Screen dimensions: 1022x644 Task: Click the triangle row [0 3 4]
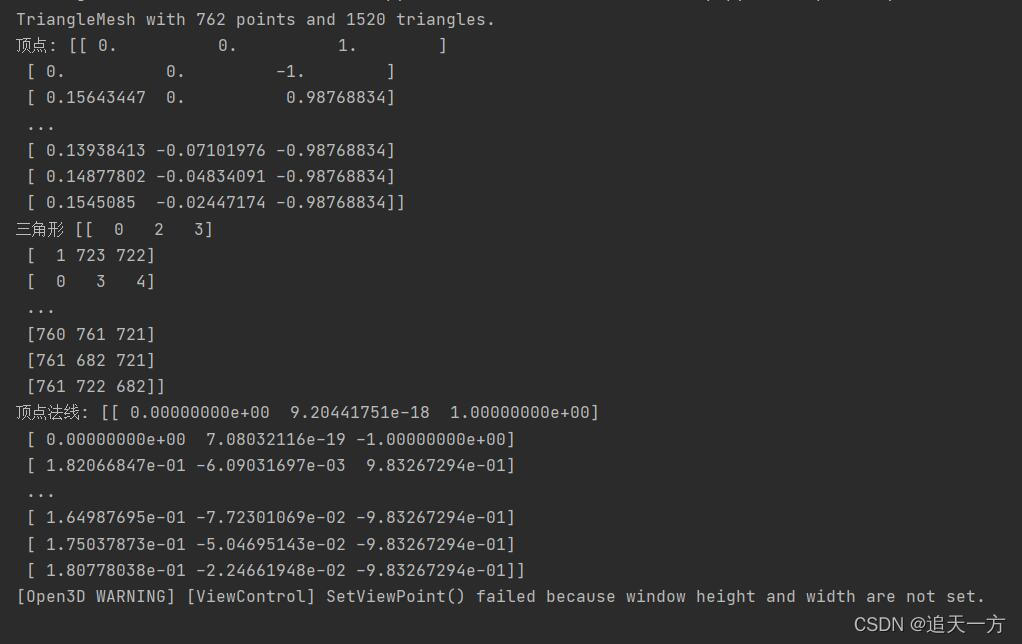pyautogui.click(x=90, y=281)
